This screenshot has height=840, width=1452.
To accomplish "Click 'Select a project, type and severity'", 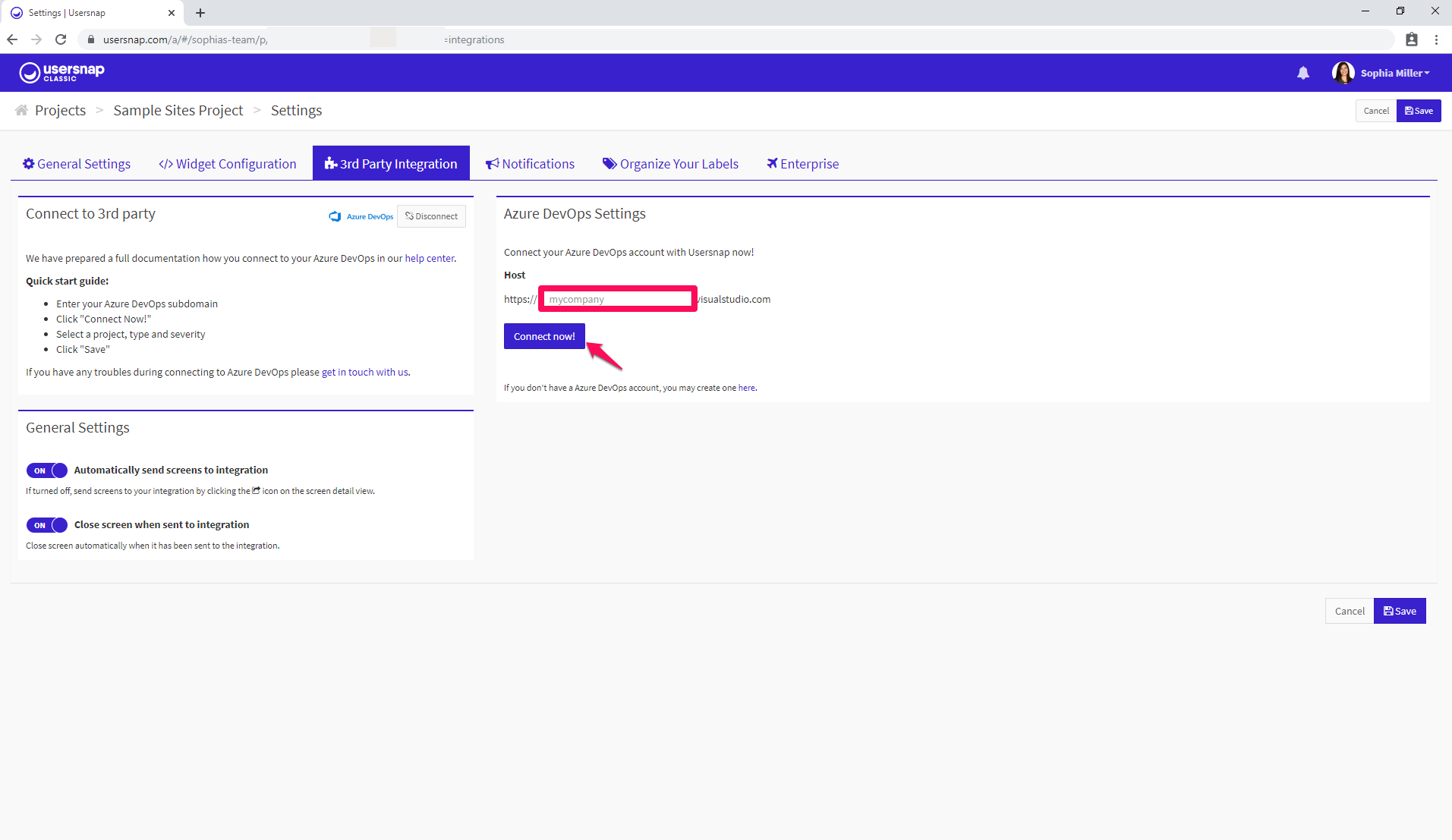I will click(x=131, y=334).
